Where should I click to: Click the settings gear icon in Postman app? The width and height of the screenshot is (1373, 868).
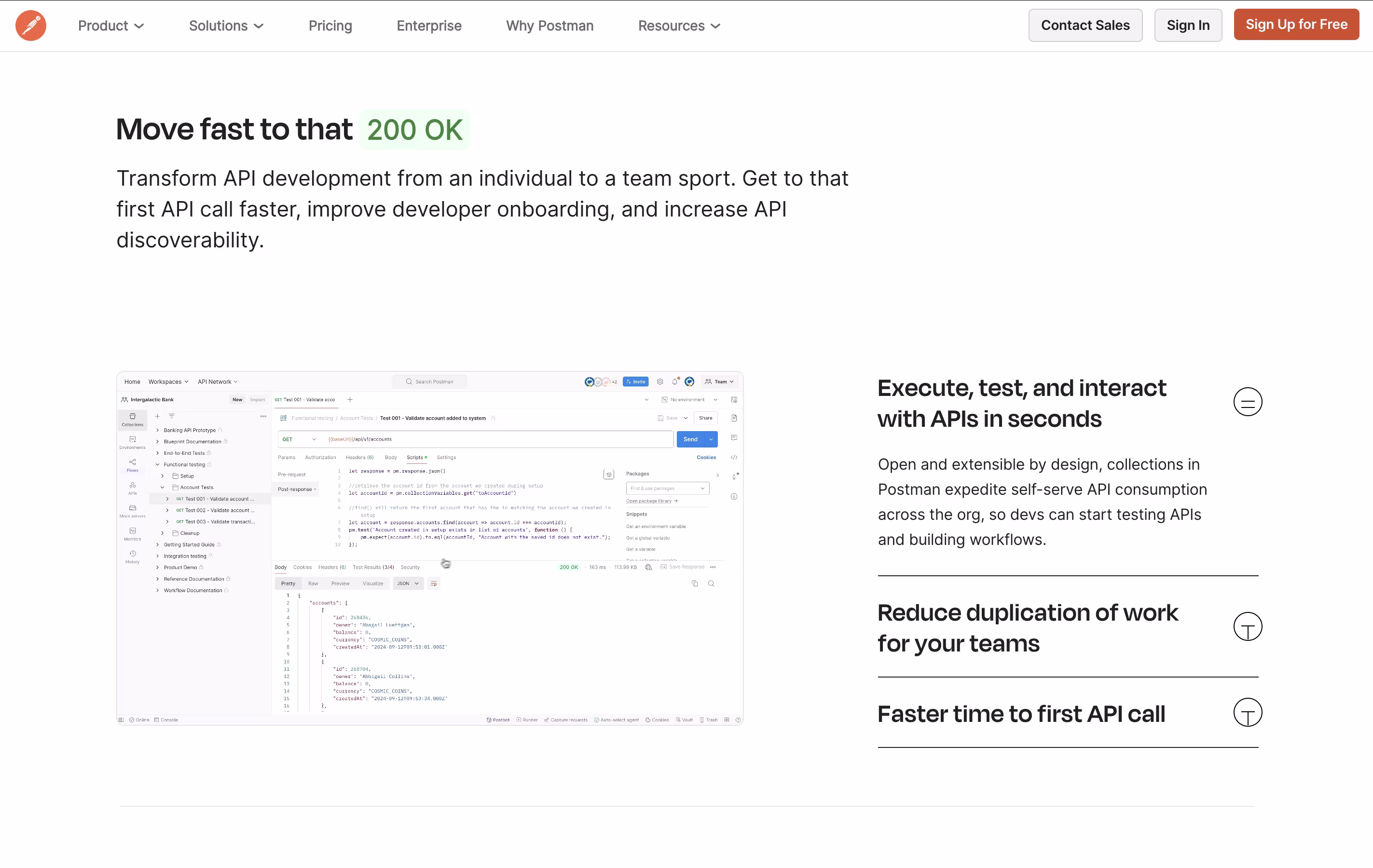[x=659, y=382]
